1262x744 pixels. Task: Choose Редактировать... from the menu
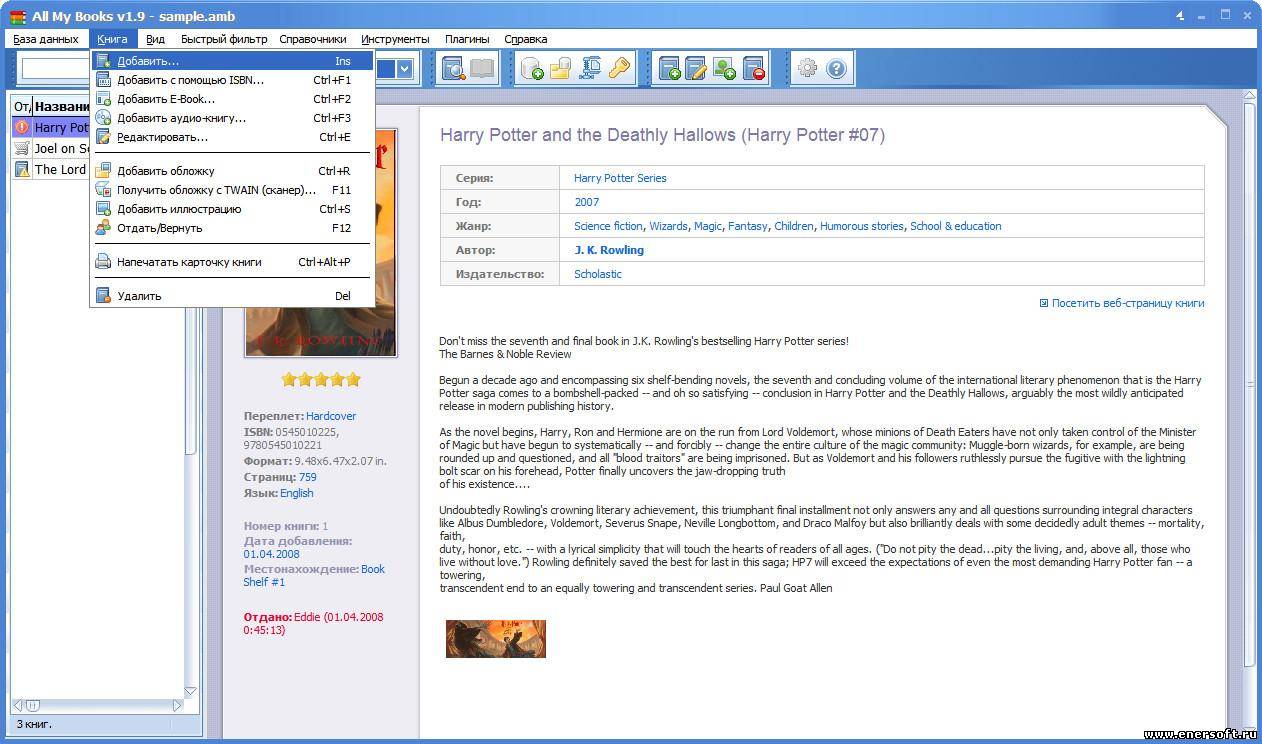click(x=232, y=137)
